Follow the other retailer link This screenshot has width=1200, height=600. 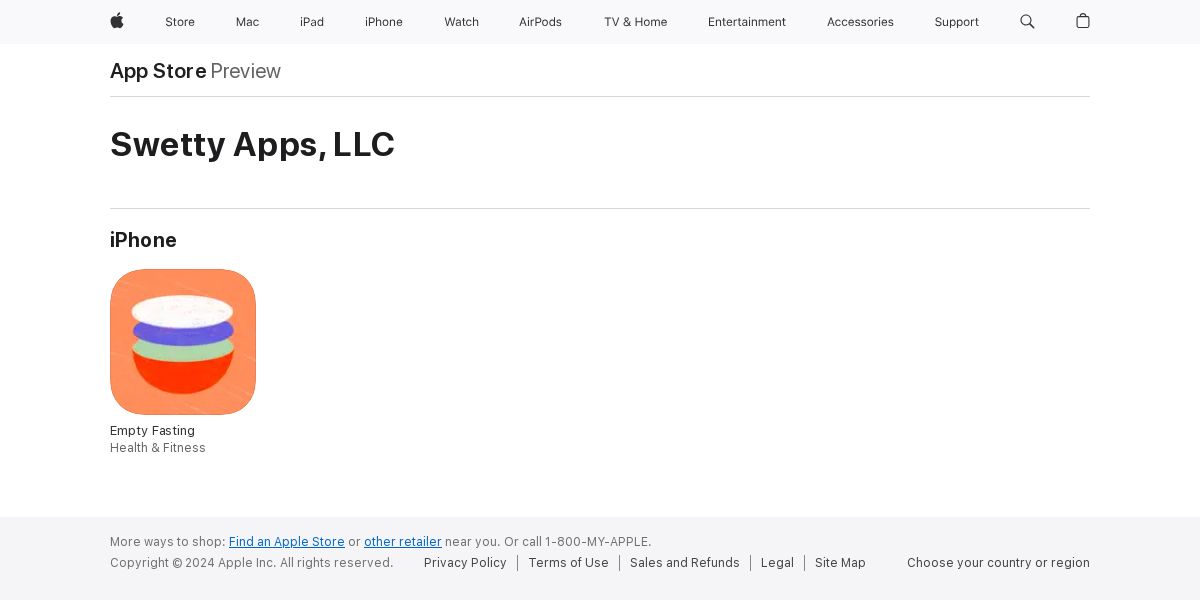[x=403, y=542]
